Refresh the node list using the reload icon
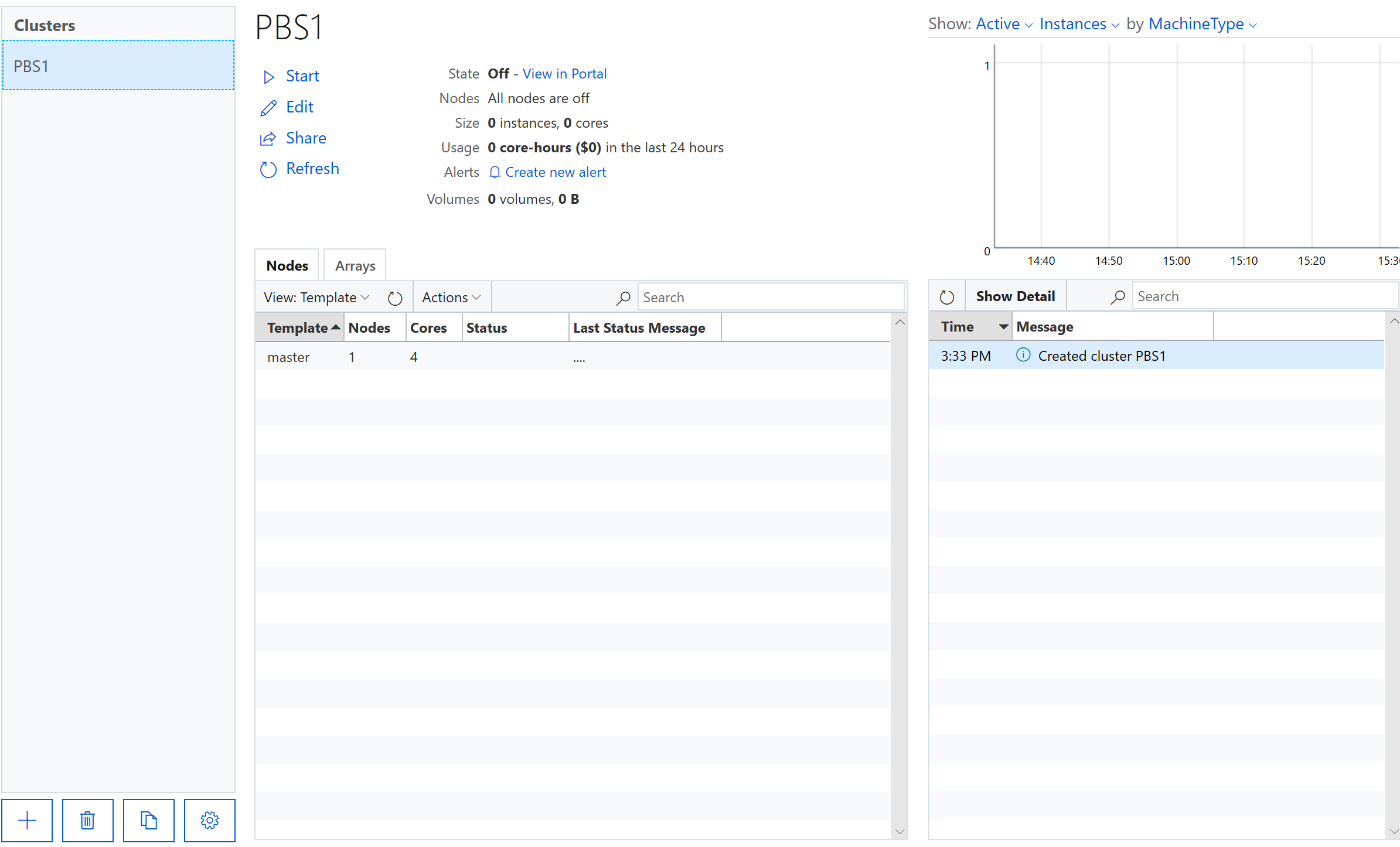The image size is (1400, 847). click(x=394, y=297)
